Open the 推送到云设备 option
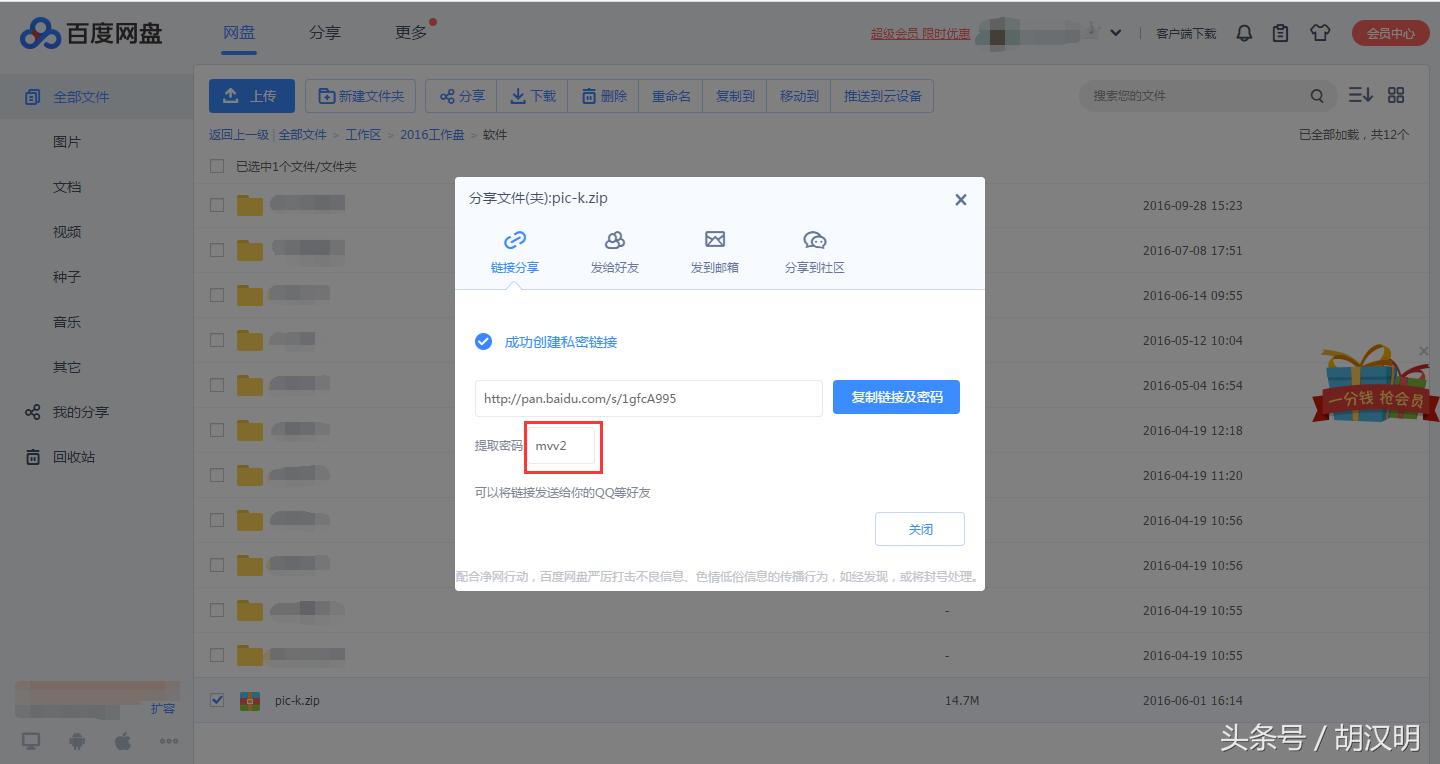The height and width of the screenshot is (764, 1440). tap(882, 95)
